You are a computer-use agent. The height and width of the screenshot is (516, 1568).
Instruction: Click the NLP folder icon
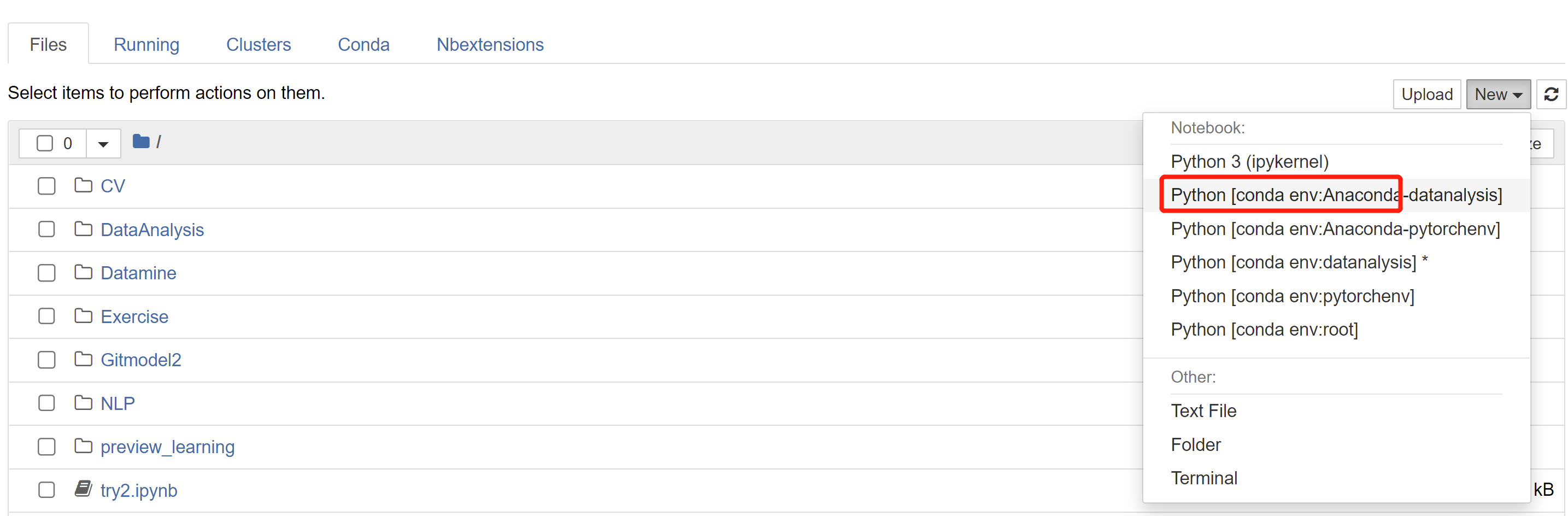click(x=84, y=402)
